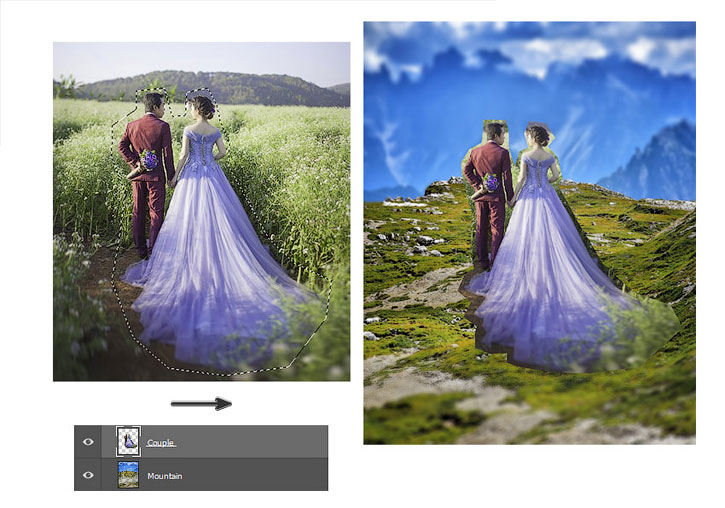Hide the Couple layer with its eye icon
The height and width of the screenshot is (508, 725).
tap(88, 442)
